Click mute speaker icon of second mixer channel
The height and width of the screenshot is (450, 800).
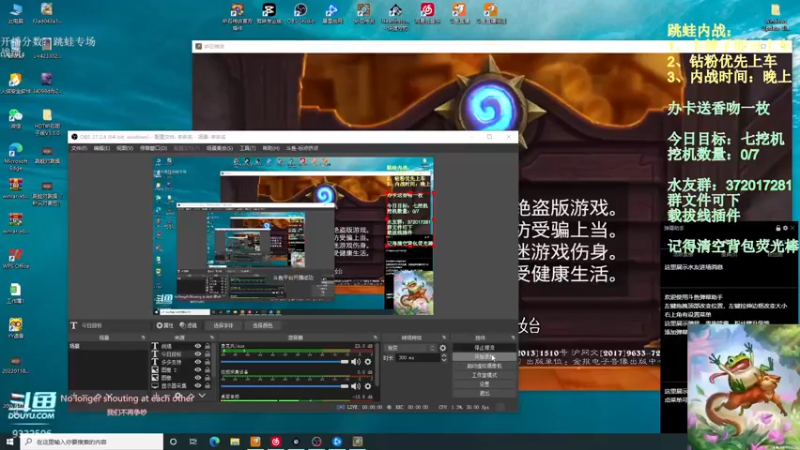tap(356, 386)
